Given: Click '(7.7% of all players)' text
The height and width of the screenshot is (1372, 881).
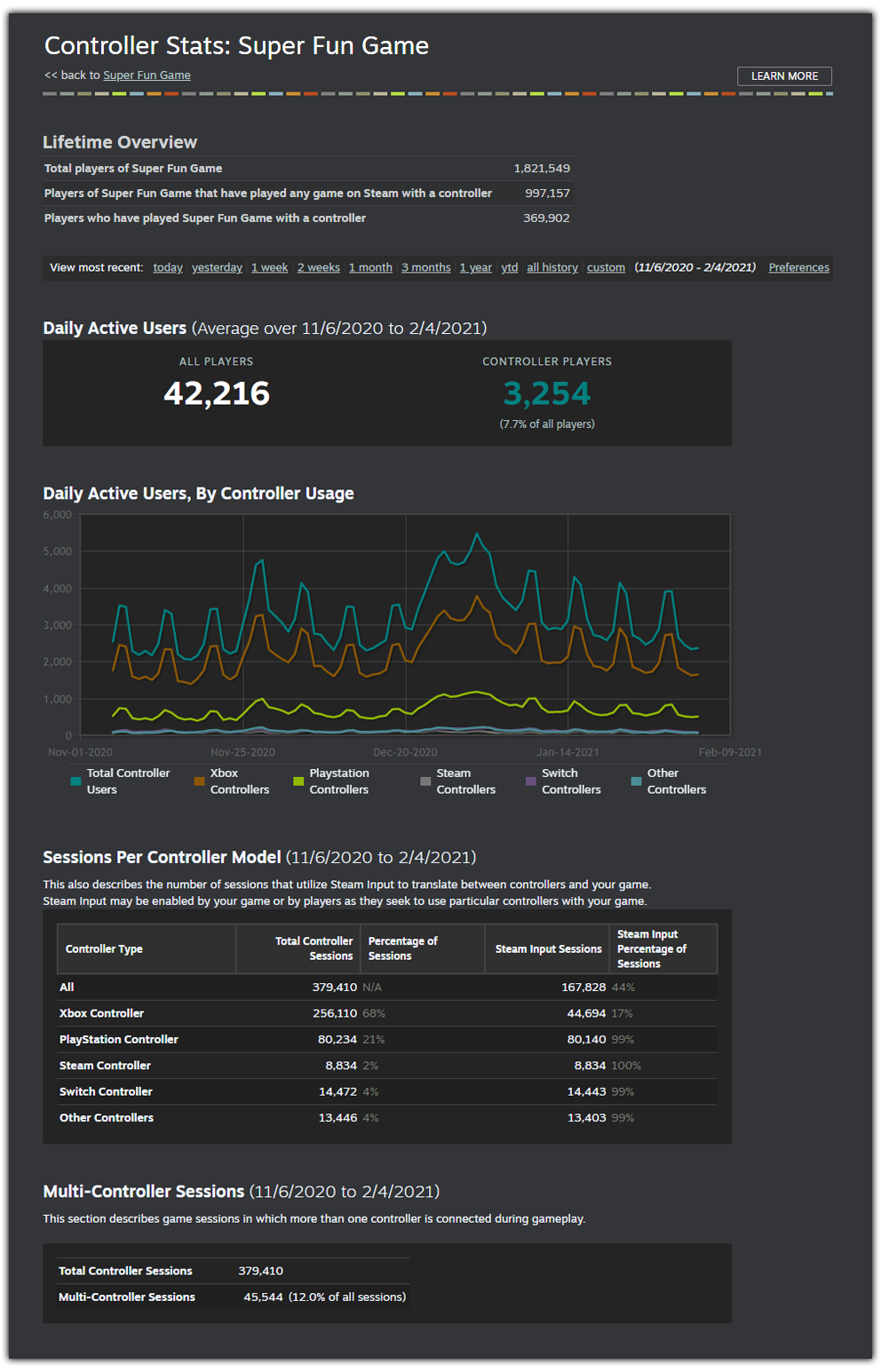Looking at the screenshot, I should pyautogui.click(x=547, y=424).
